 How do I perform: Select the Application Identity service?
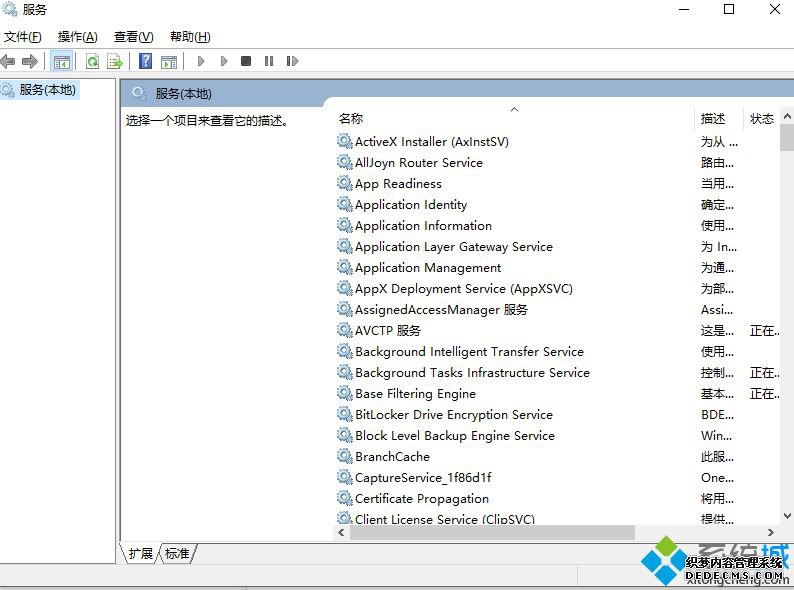coord(411,205)
